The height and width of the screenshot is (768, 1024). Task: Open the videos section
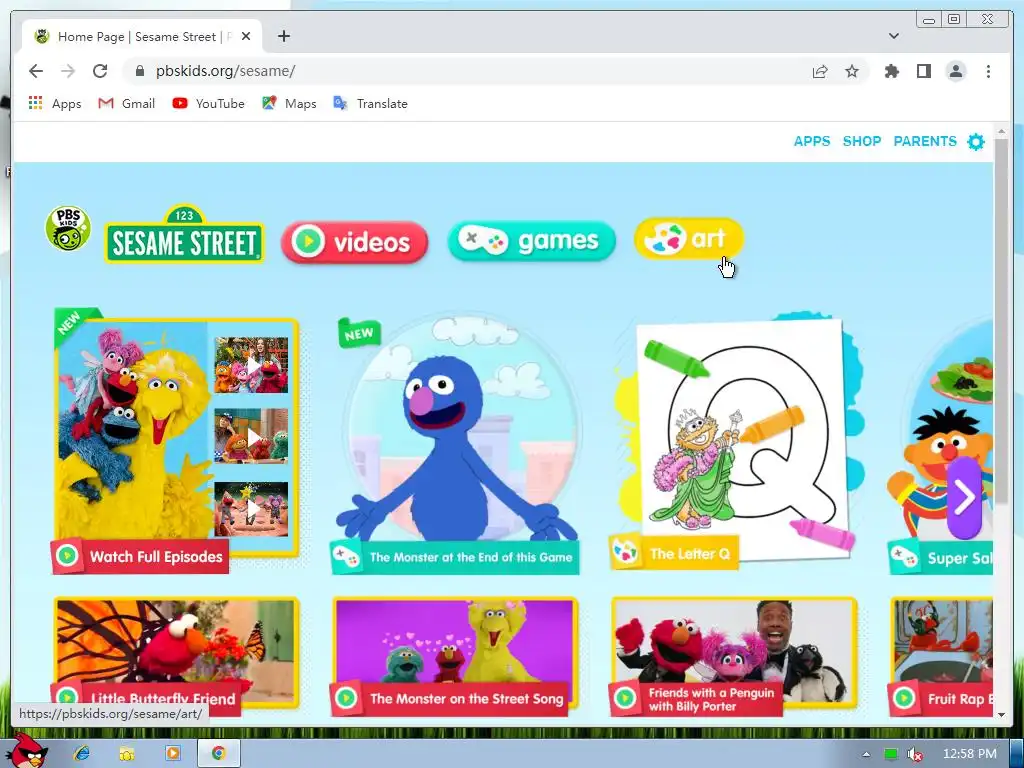(355, 242)
